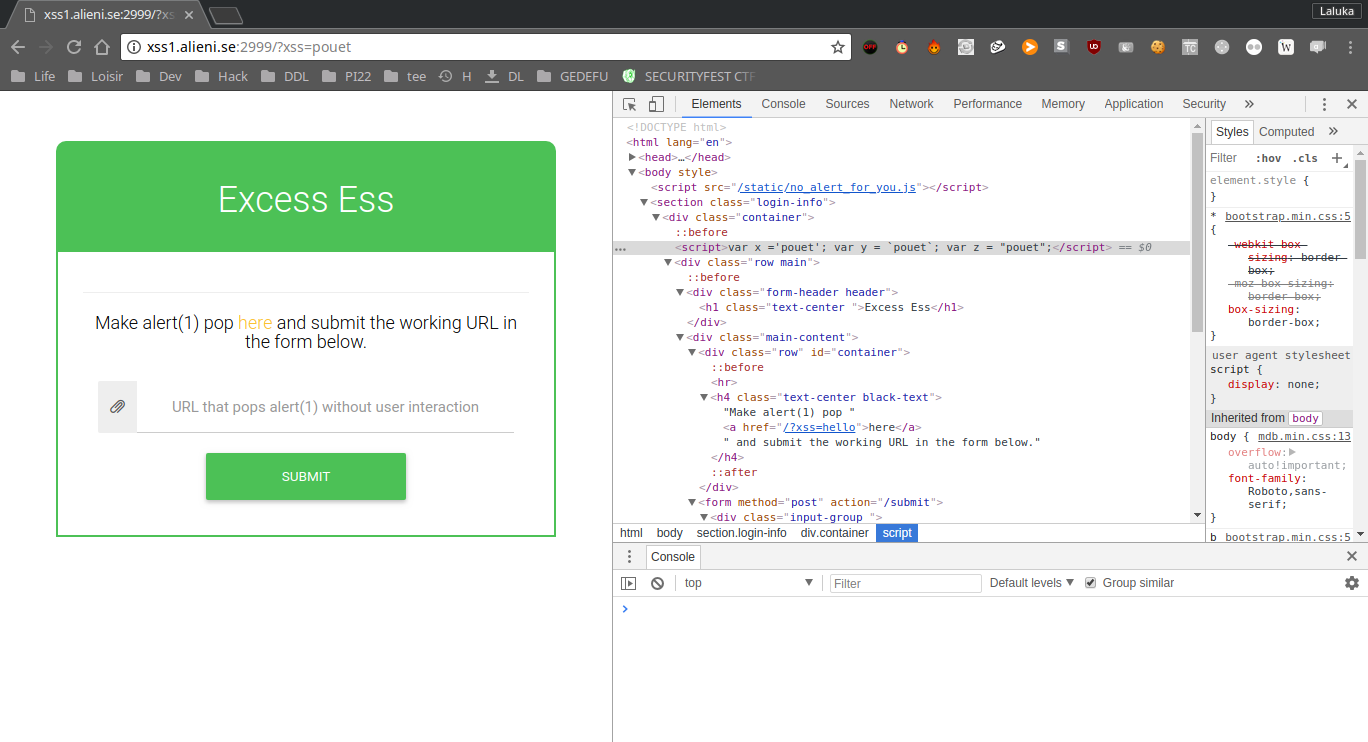This screenshot has width=1368, height=742.
Task: Collapse the form method post node
Action: (692, 502)
